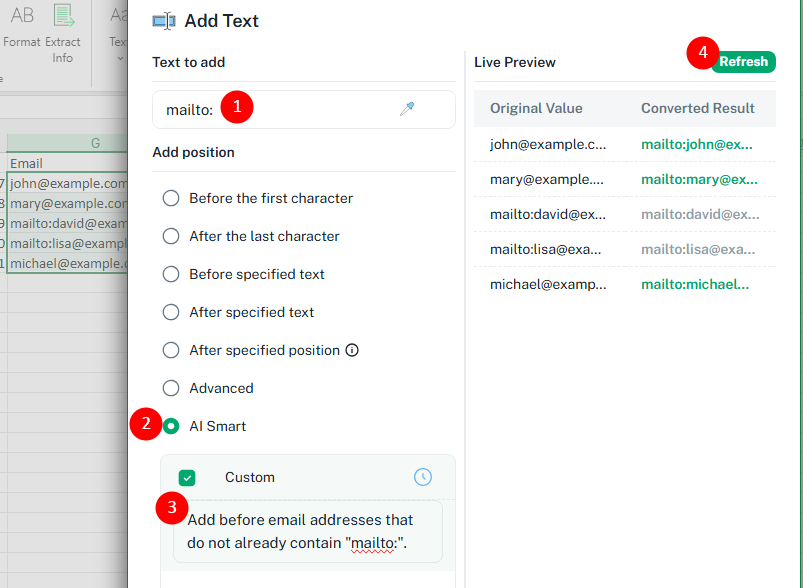The width and height of the screenshot is (803, 588).
Task: Click converted result mailto:michael...
Action: [x=695, y=284]
